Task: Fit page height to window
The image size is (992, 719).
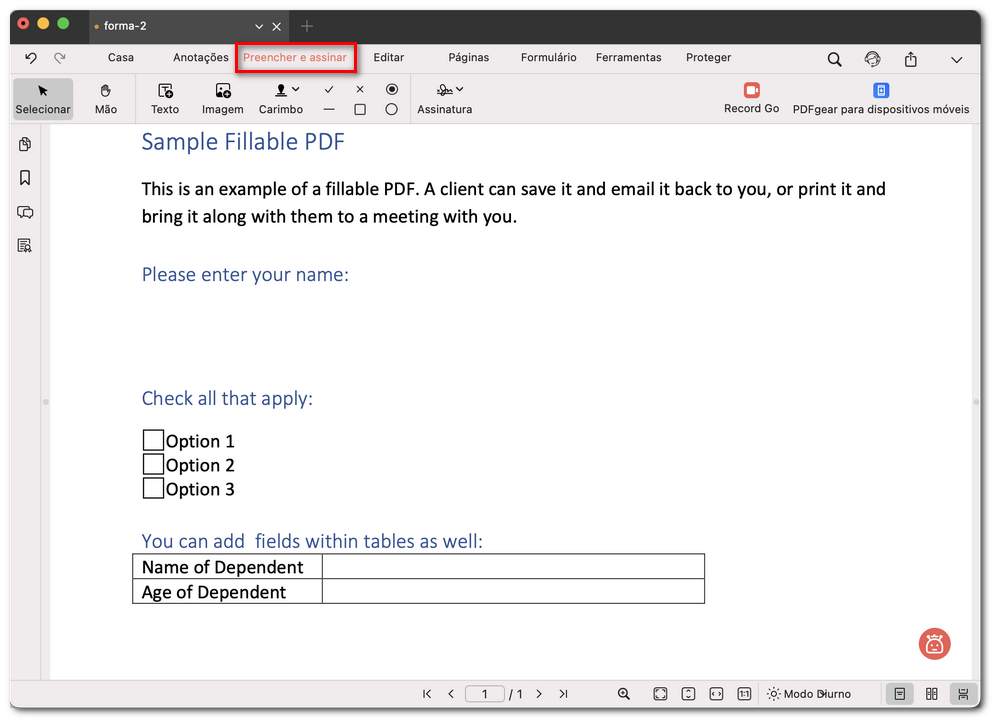Action: pos(688,694)
